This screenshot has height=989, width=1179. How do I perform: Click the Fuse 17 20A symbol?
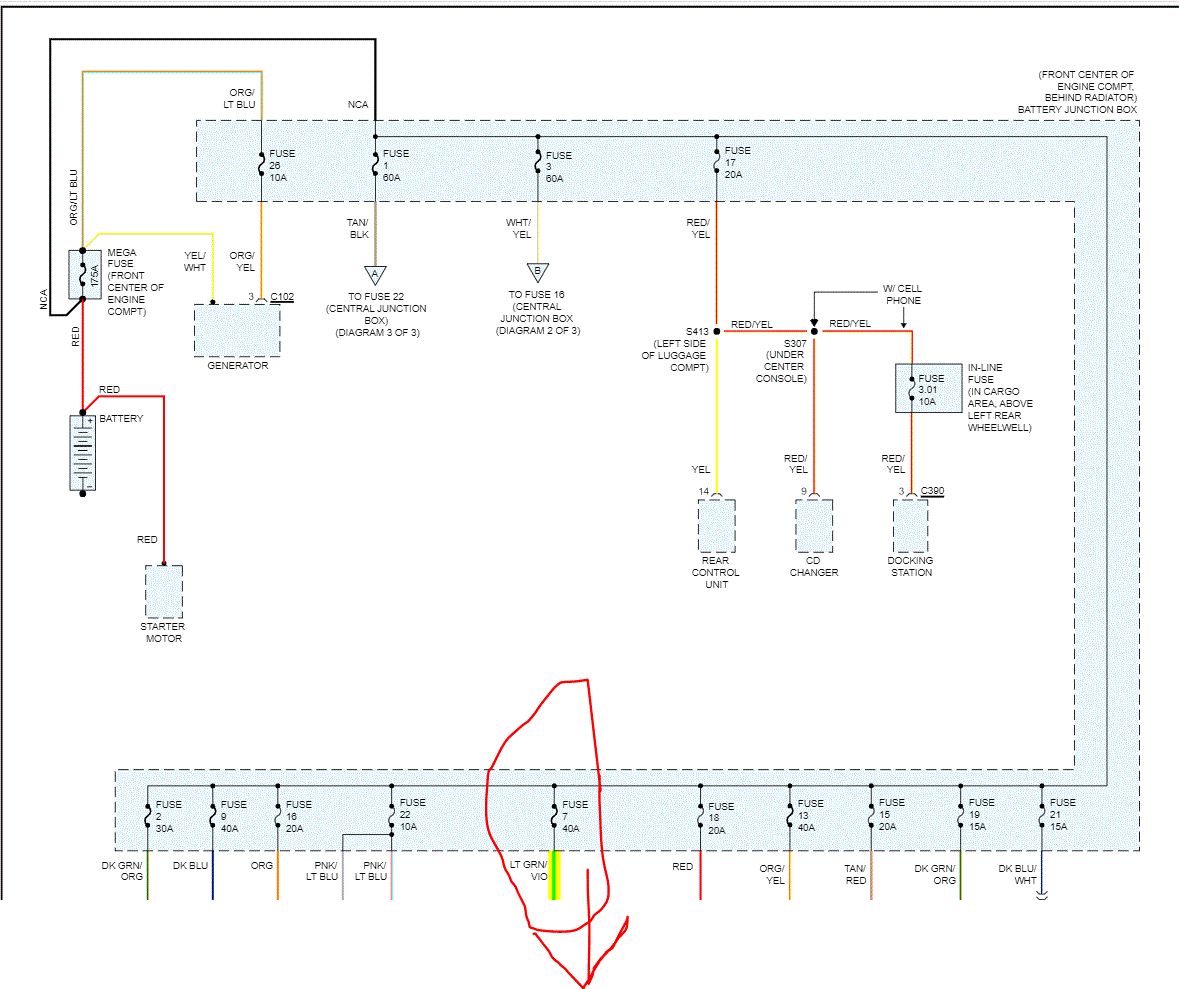click(x=717, y=161)
